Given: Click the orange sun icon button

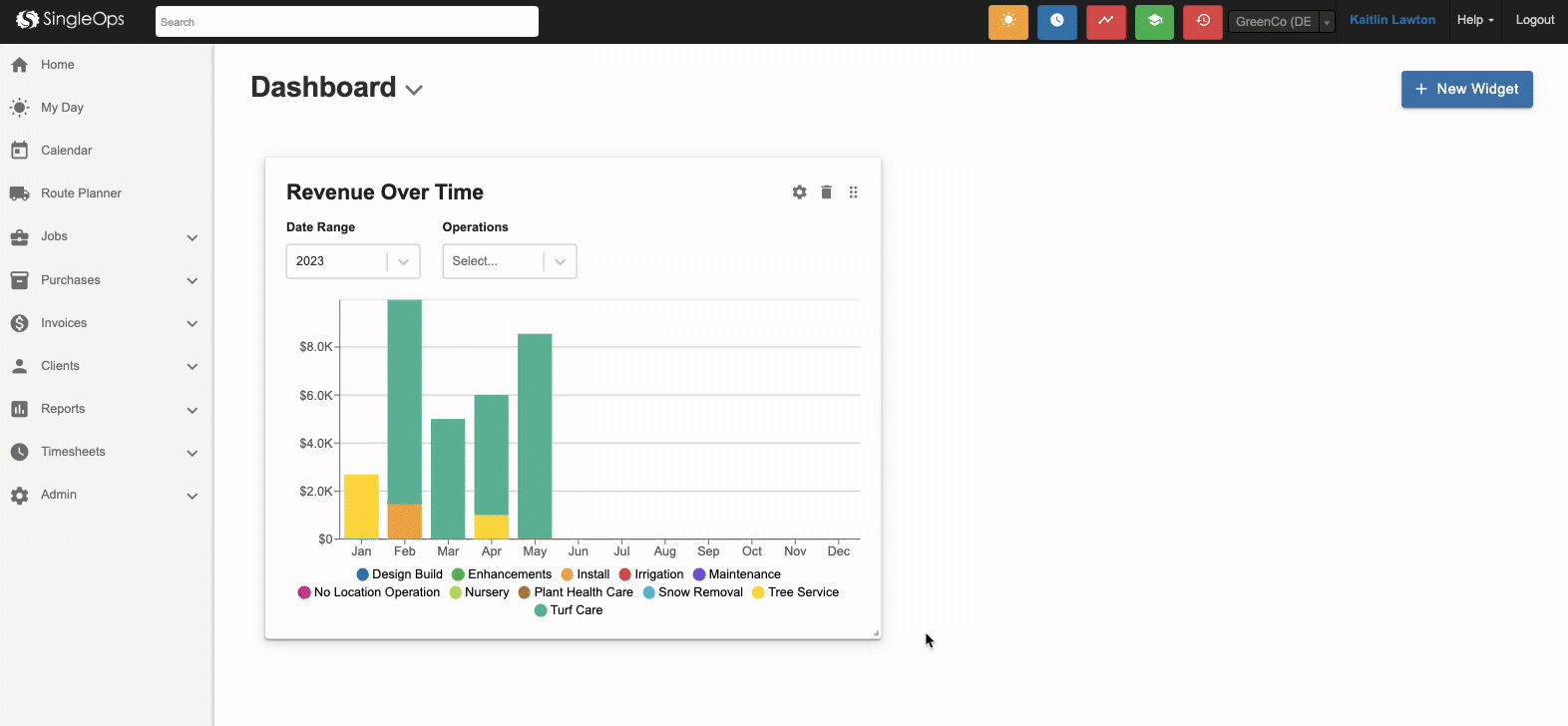Looking at the screenshot, I should point(1007,21).
